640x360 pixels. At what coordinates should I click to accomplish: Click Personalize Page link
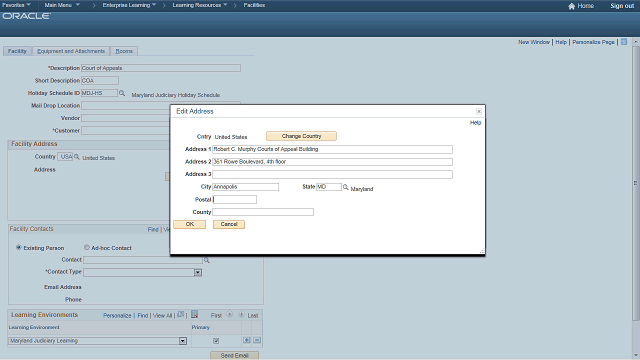click(593, 42)
